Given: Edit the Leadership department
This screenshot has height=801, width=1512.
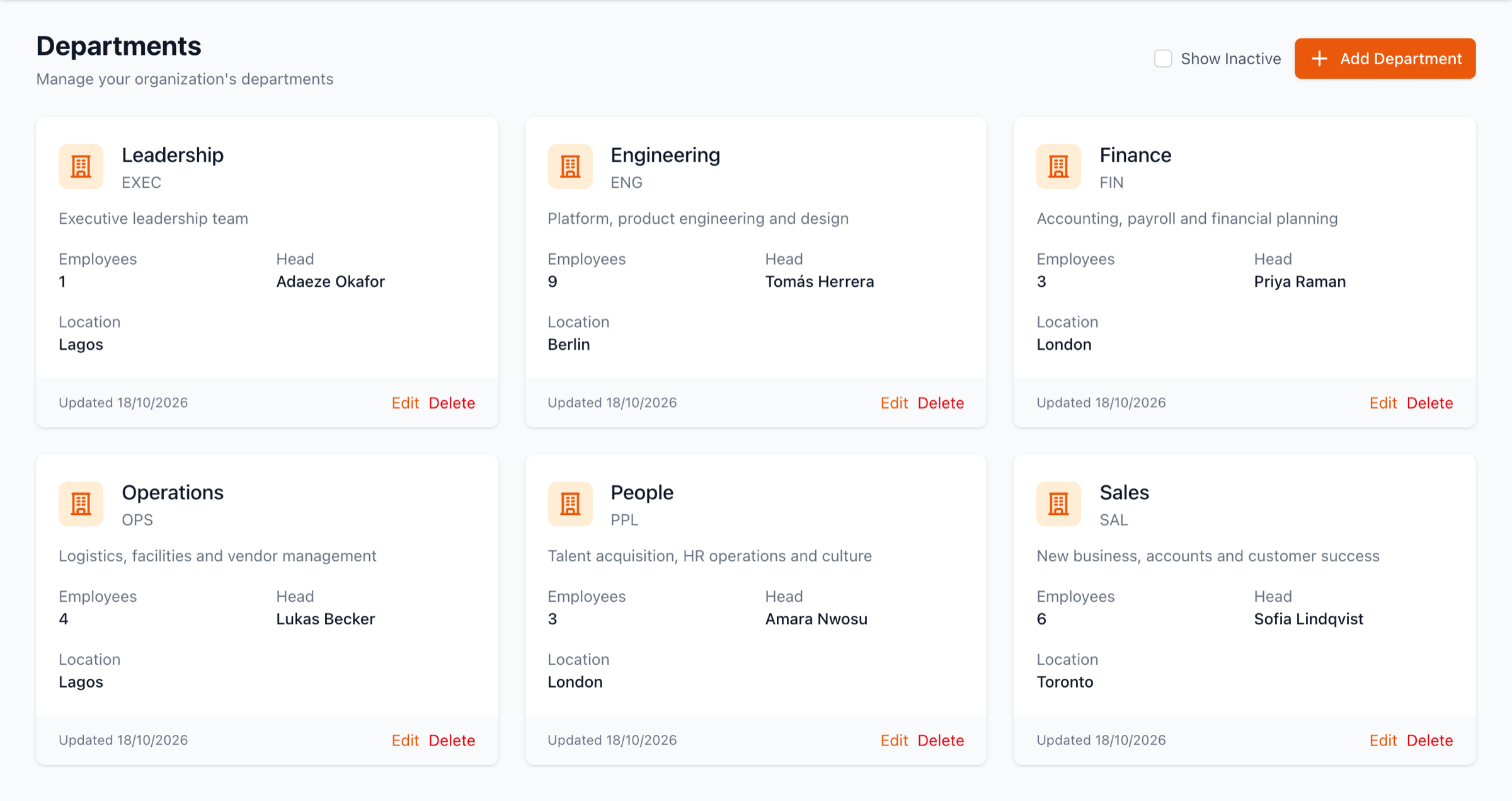Looking at the screenshot, I should pyautogui.click(x=405, y=403).
